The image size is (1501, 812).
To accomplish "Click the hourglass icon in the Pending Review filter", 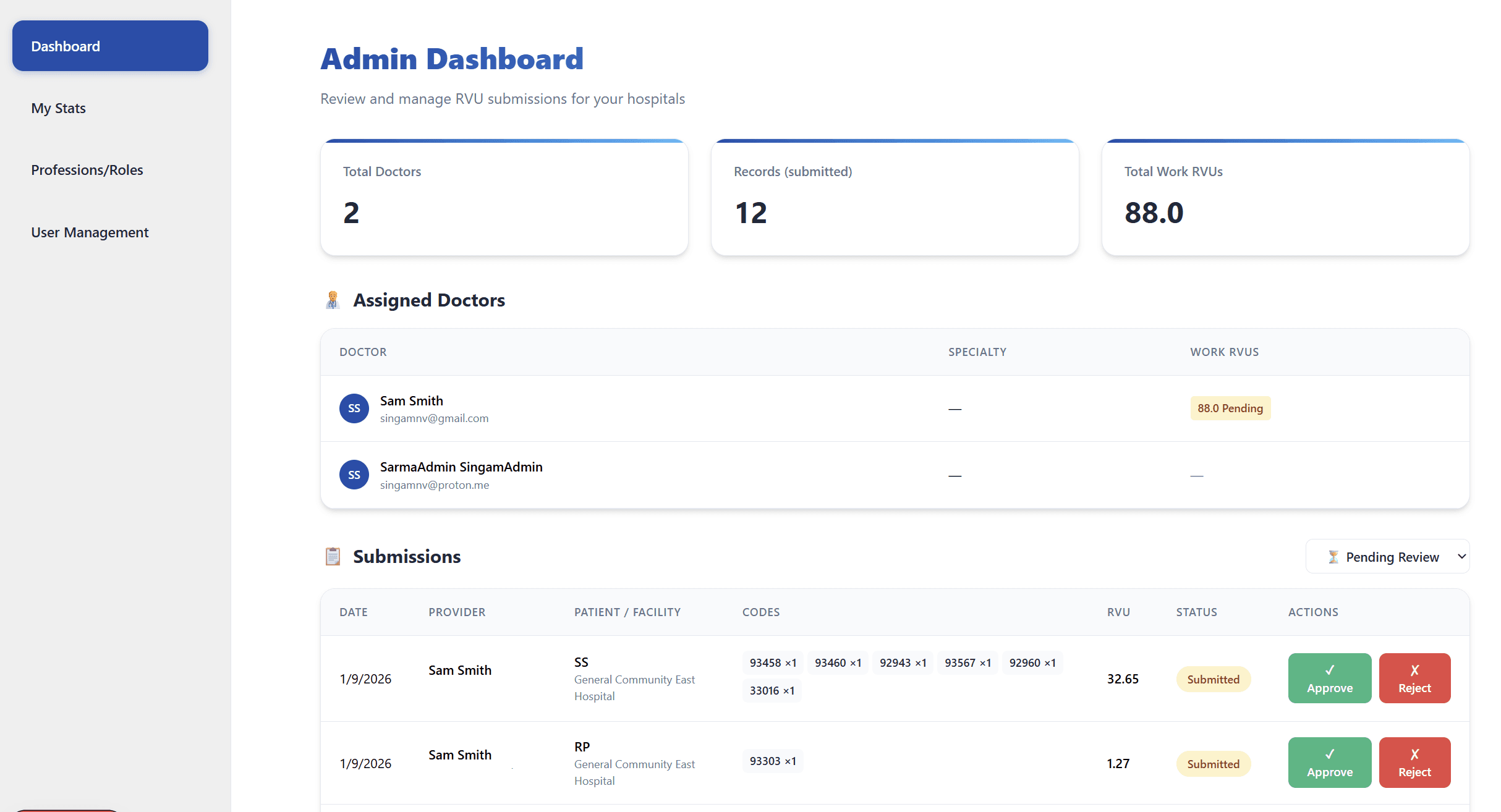I will (x=1334, y=556).
